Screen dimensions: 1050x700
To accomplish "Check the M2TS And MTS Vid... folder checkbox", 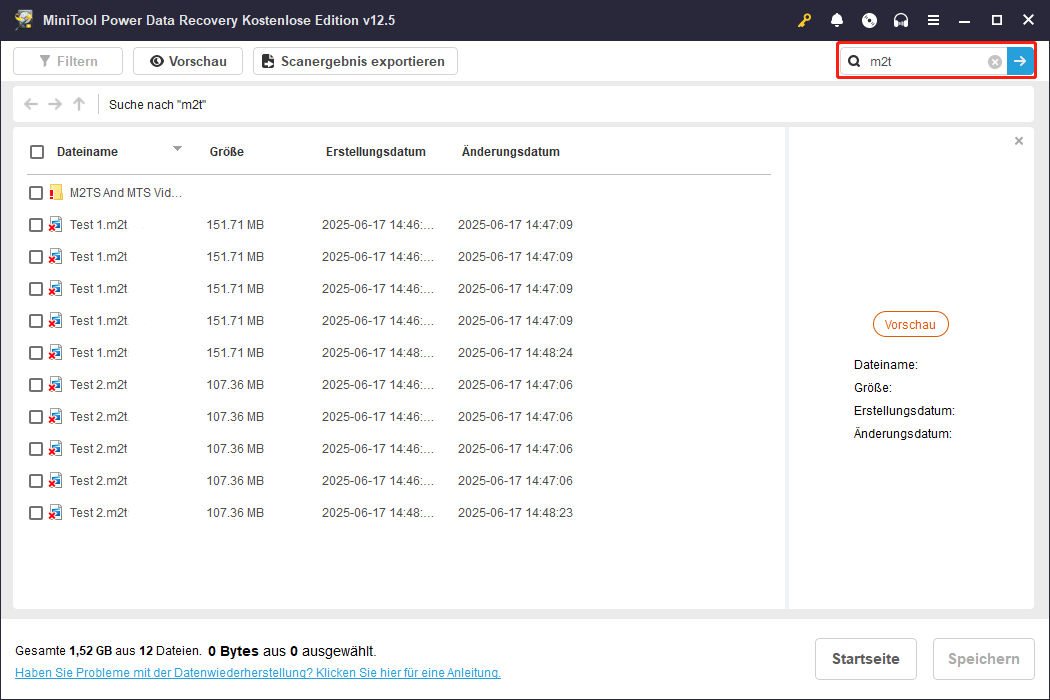I will tap(36, 193).
